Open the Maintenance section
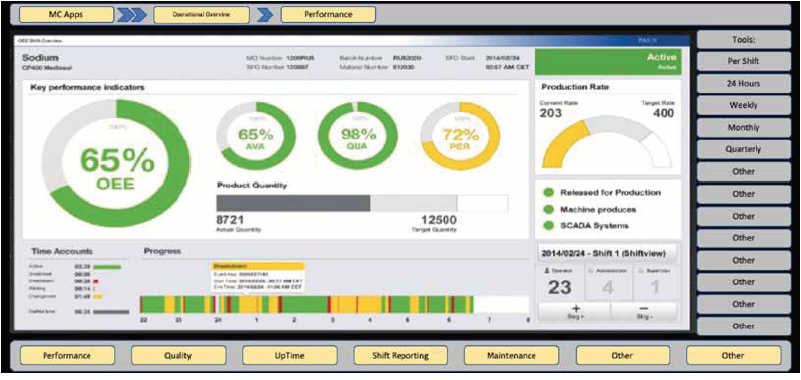Viewport: 801px width, 380px height. tap(511, 355)
